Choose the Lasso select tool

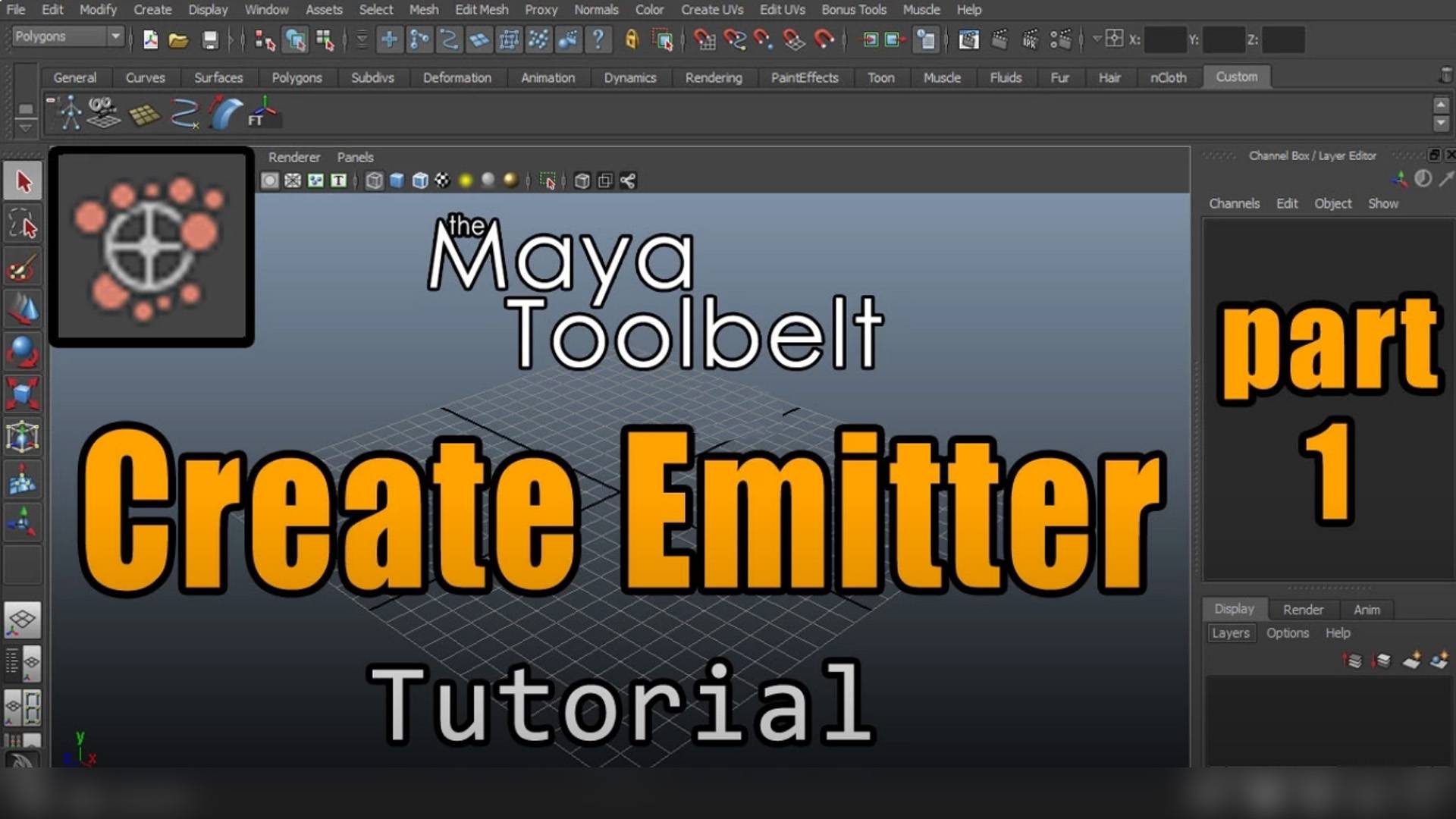23,225
